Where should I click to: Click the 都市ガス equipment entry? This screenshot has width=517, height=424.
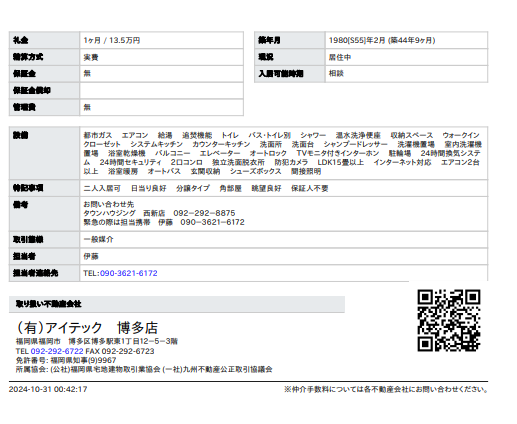[x=98, y=135]
